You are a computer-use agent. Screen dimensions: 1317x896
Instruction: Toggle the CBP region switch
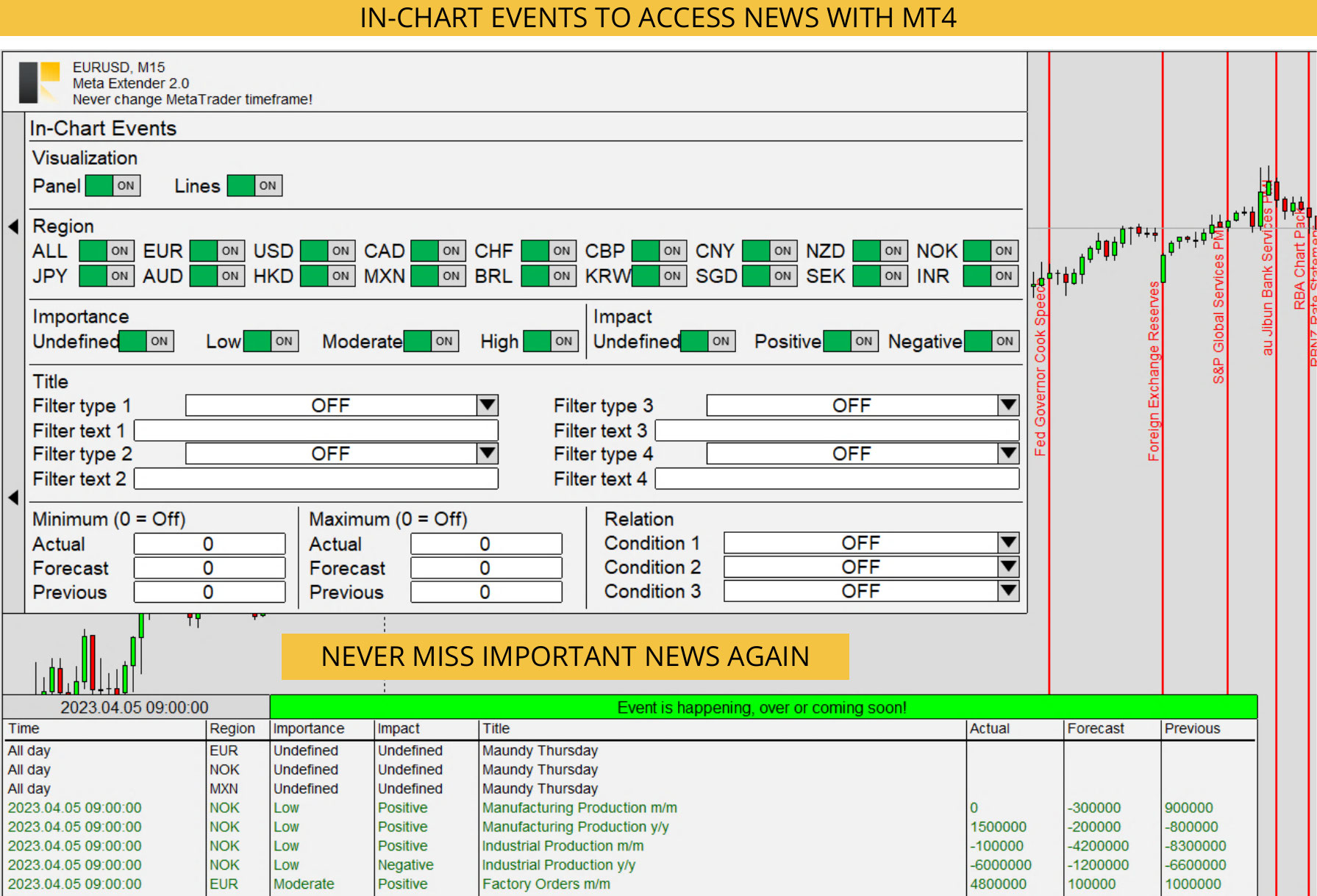pyautogui.click(x=660, y=251)
